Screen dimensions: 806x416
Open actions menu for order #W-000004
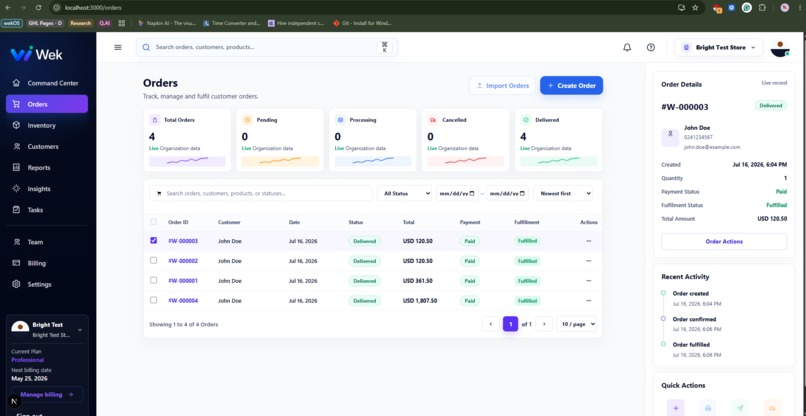[589, 300]
